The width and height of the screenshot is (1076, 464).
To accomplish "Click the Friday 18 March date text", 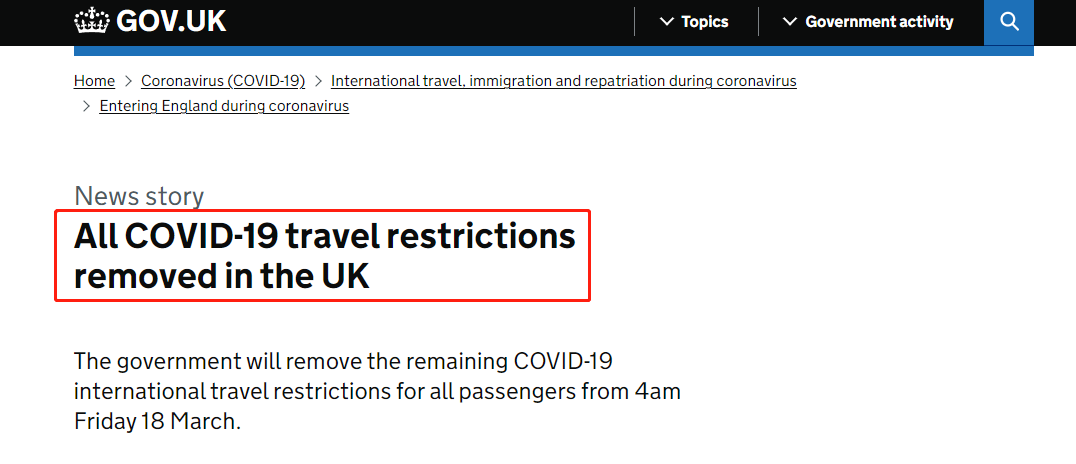I will [158, 421].
